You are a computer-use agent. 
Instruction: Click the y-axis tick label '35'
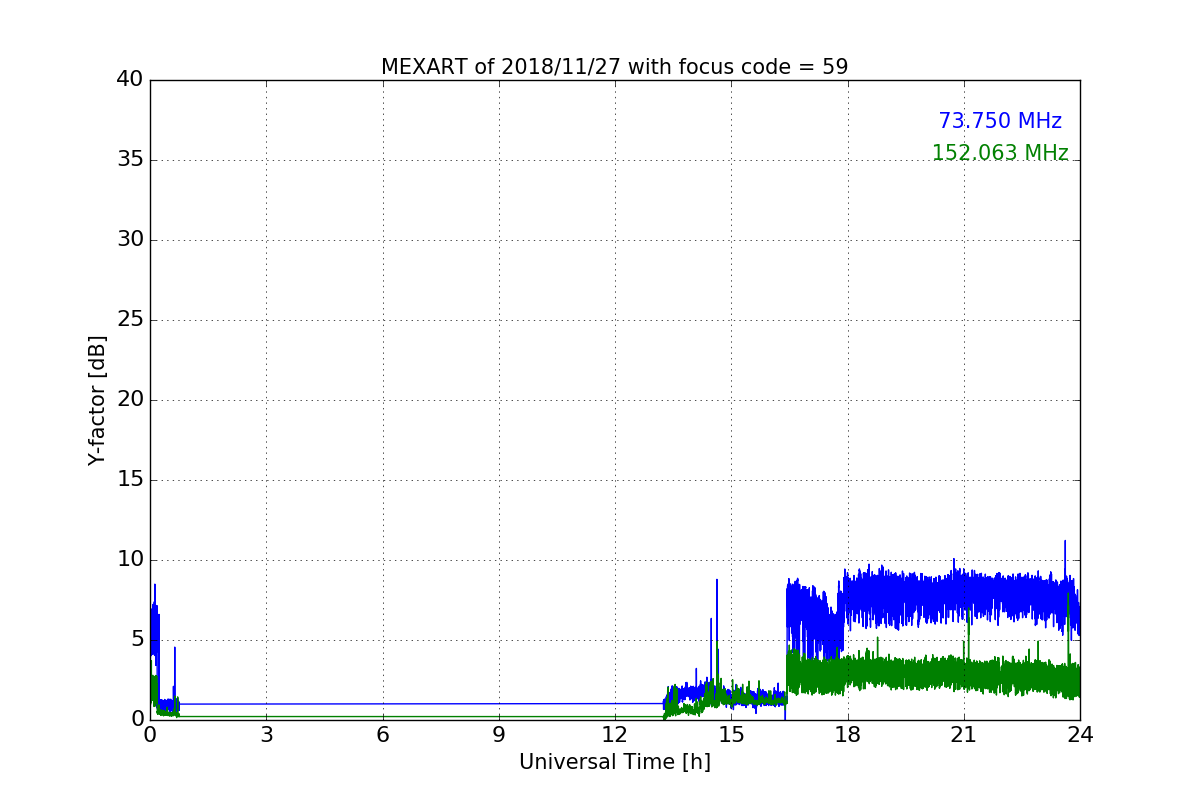(130, 160)
